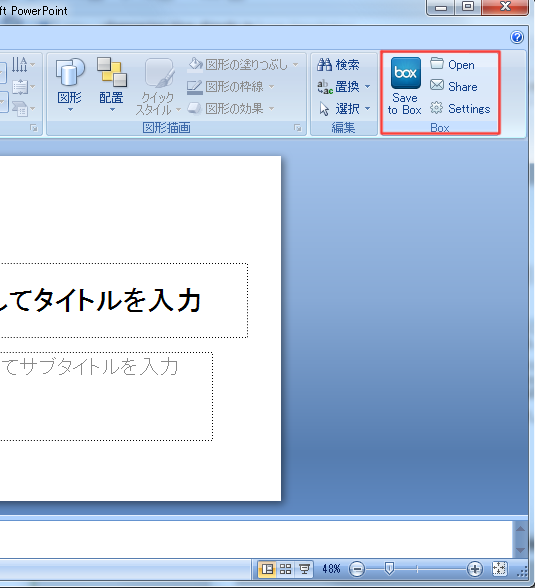Image resolution: width=535 pixels, height=588 pixels.
Task: Close the PowerPoint window
Action: point(505,7)
